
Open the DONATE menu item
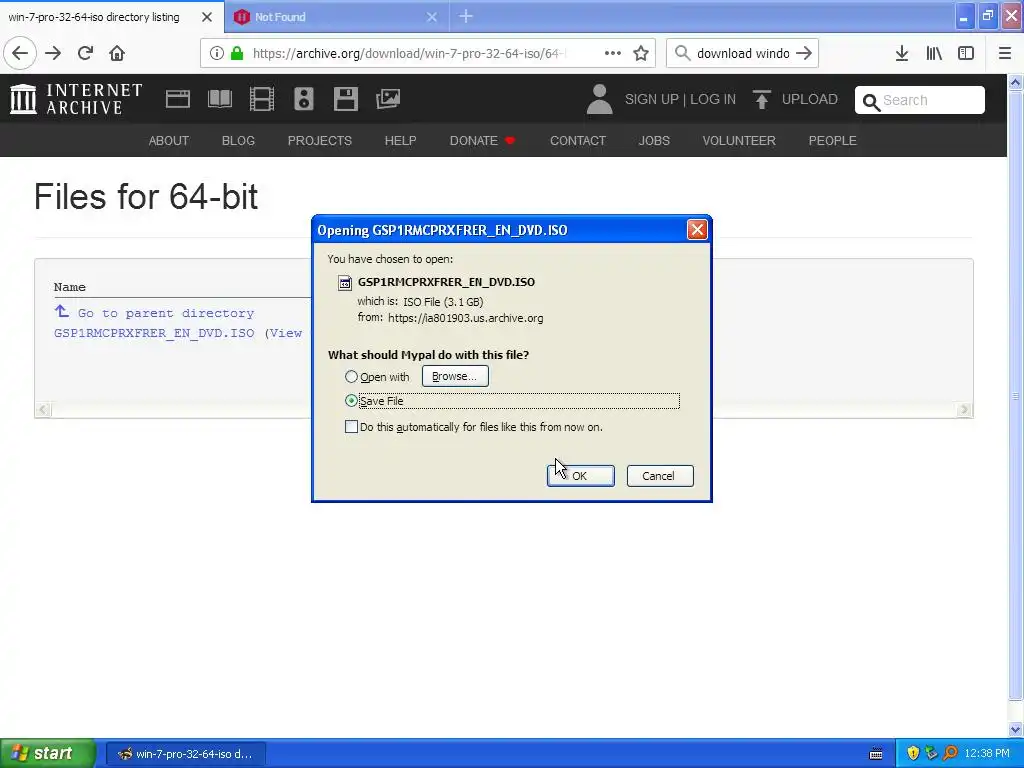[x=482, y=140]
